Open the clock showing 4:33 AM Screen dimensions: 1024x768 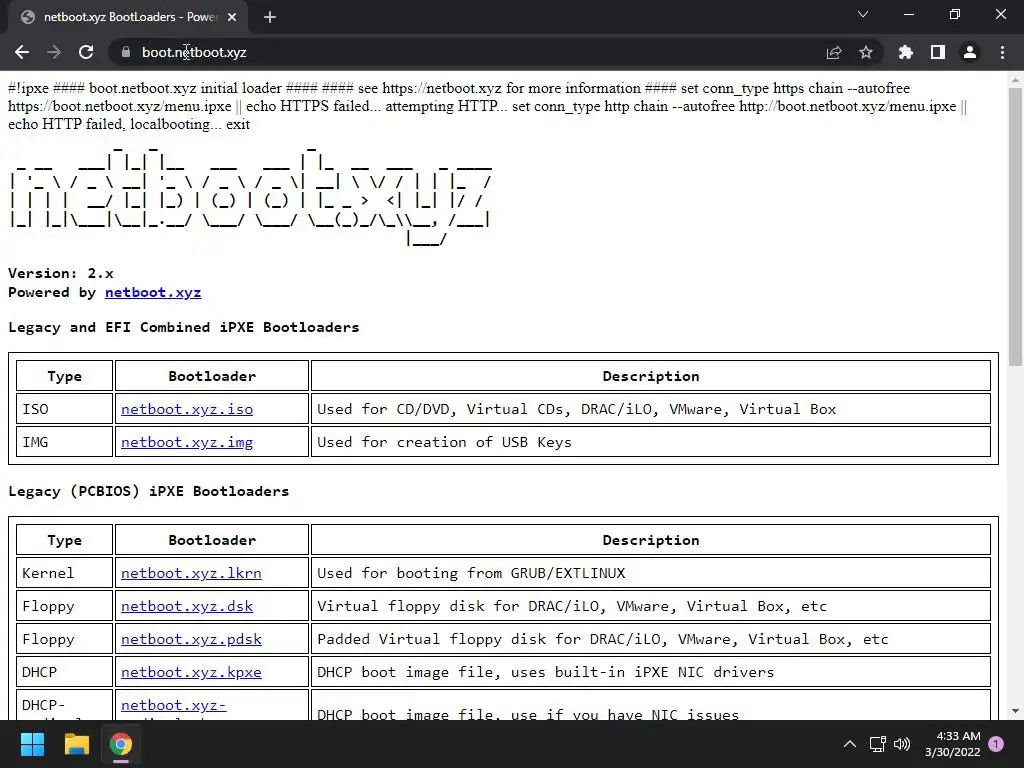tap(953, 744)
